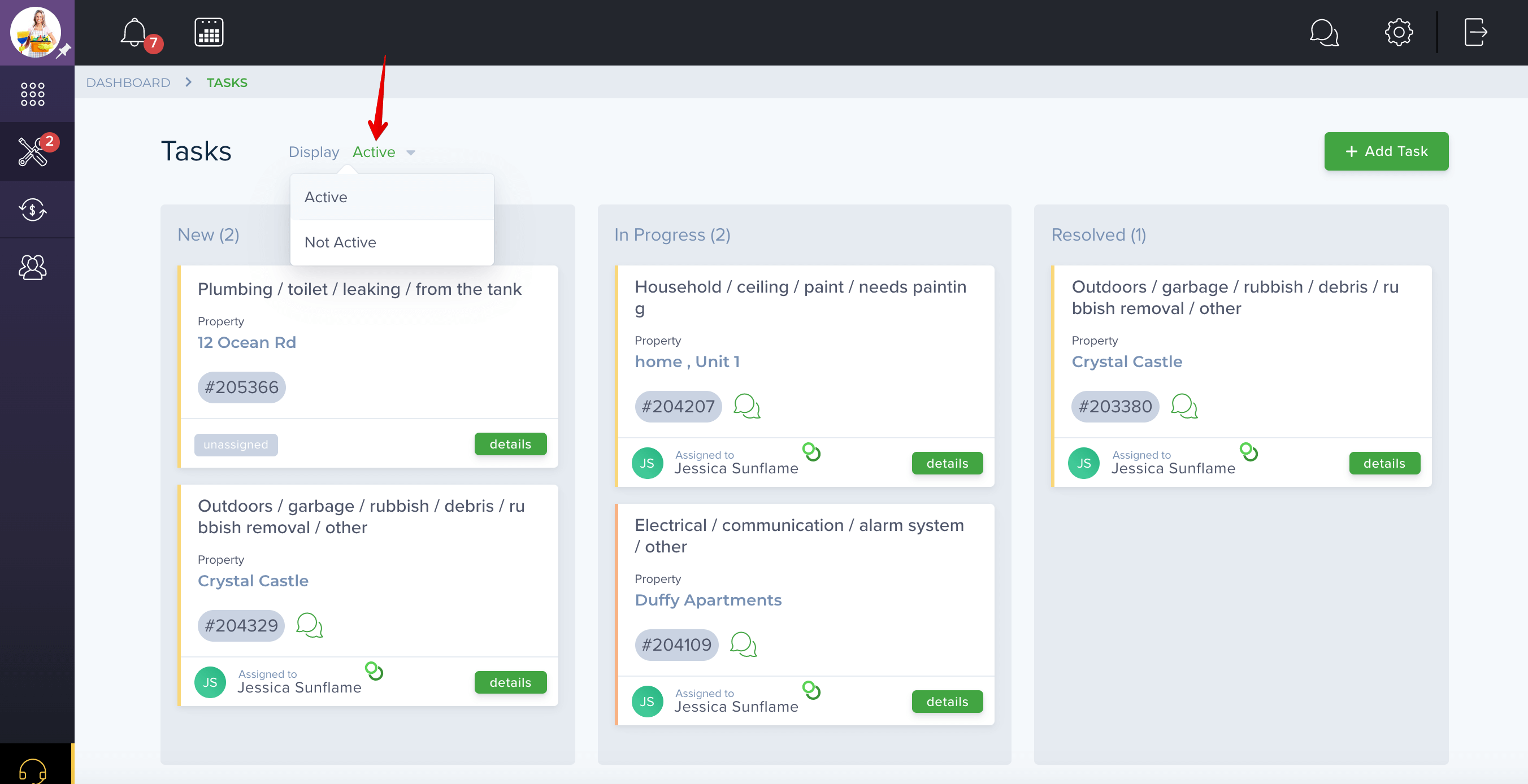Open comments on task #203380
Screen dimensions: 1528x784
coord(1184,406)
